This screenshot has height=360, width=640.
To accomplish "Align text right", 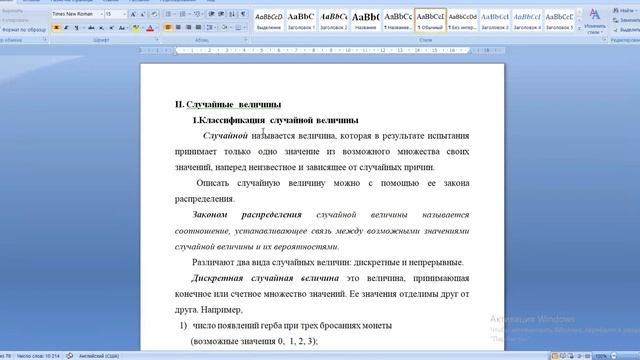I will click(x=189, y=27).
